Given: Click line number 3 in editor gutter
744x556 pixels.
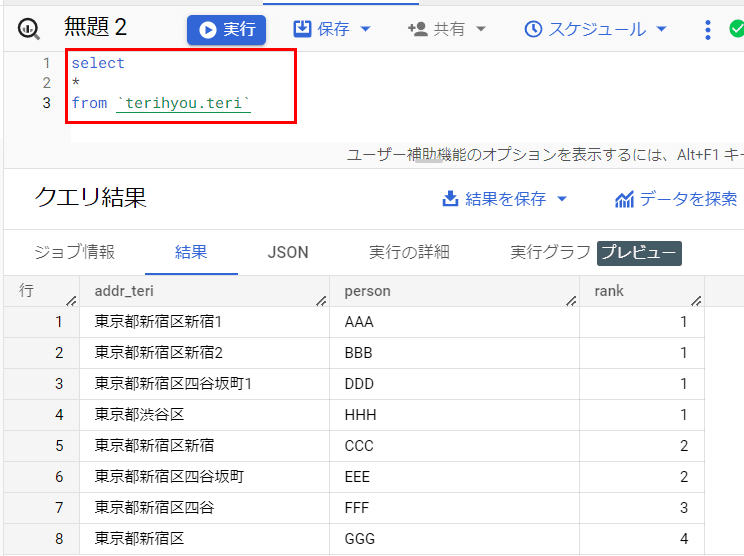Looking at the screenshot, I should click(x=46, y=103).
